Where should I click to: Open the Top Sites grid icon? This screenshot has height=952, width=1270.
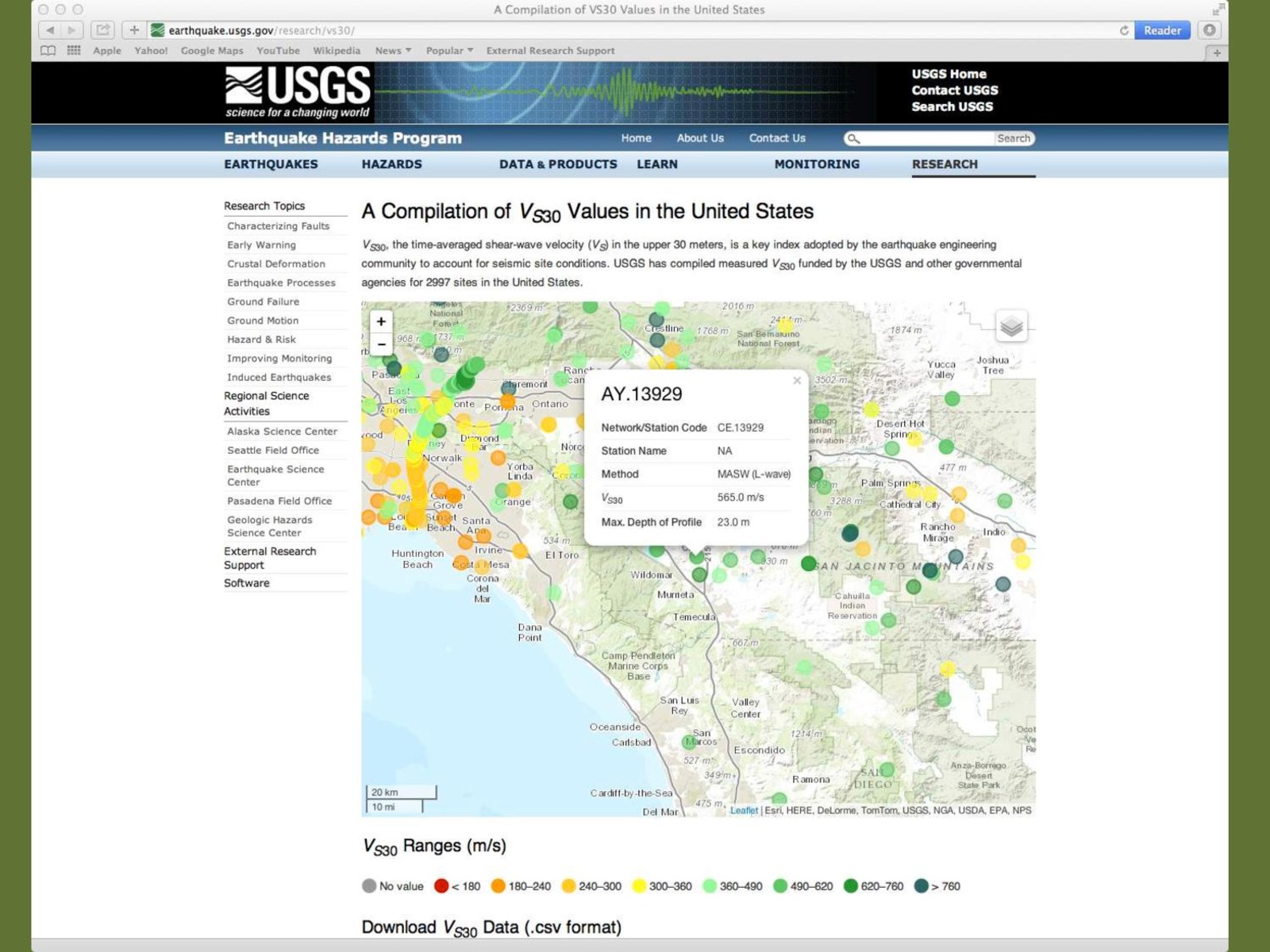point(74,50)
